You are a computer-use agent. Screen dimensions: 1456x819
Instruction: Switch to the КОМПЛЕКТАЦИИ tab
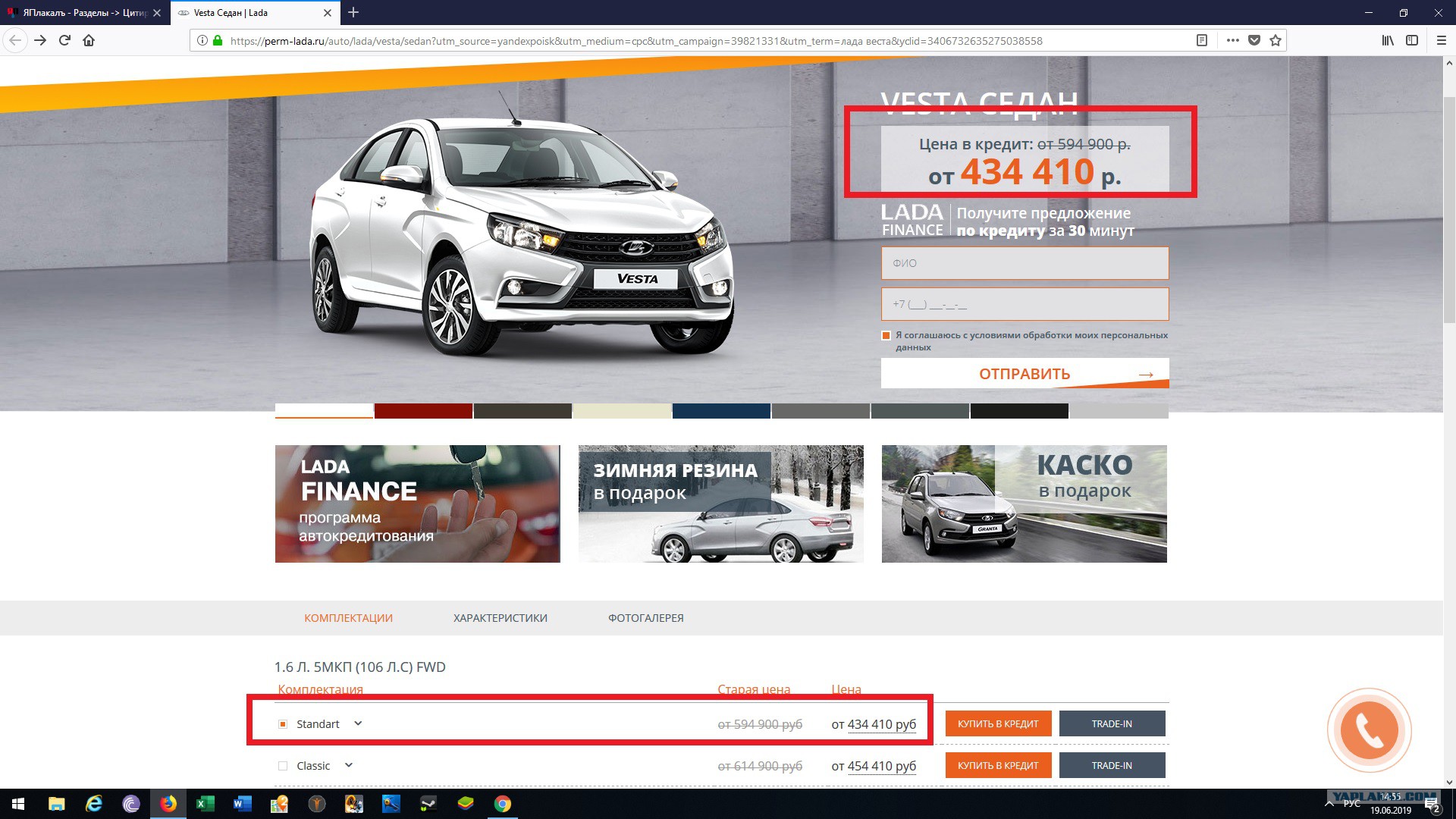tap(348, 618)
